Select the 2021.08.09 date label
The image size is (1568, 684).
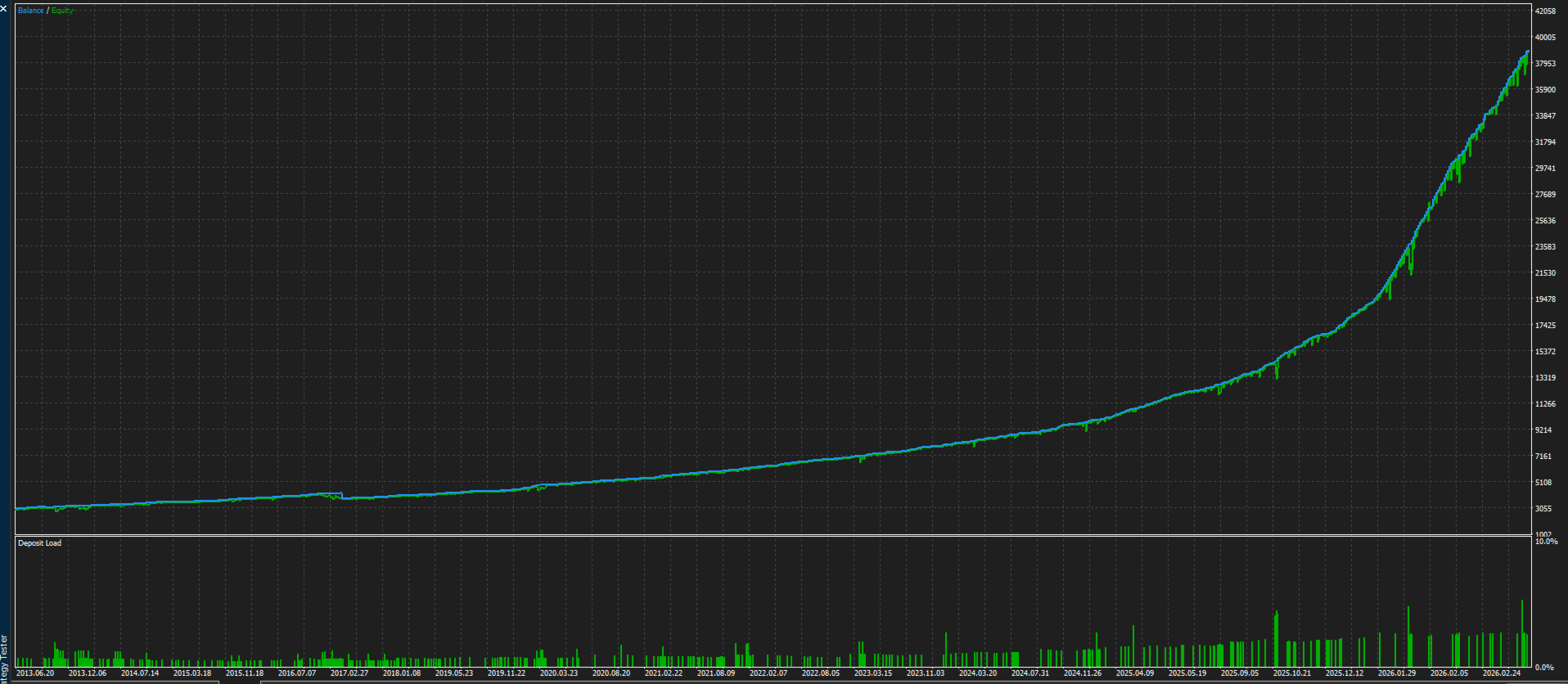click(716, 673)
